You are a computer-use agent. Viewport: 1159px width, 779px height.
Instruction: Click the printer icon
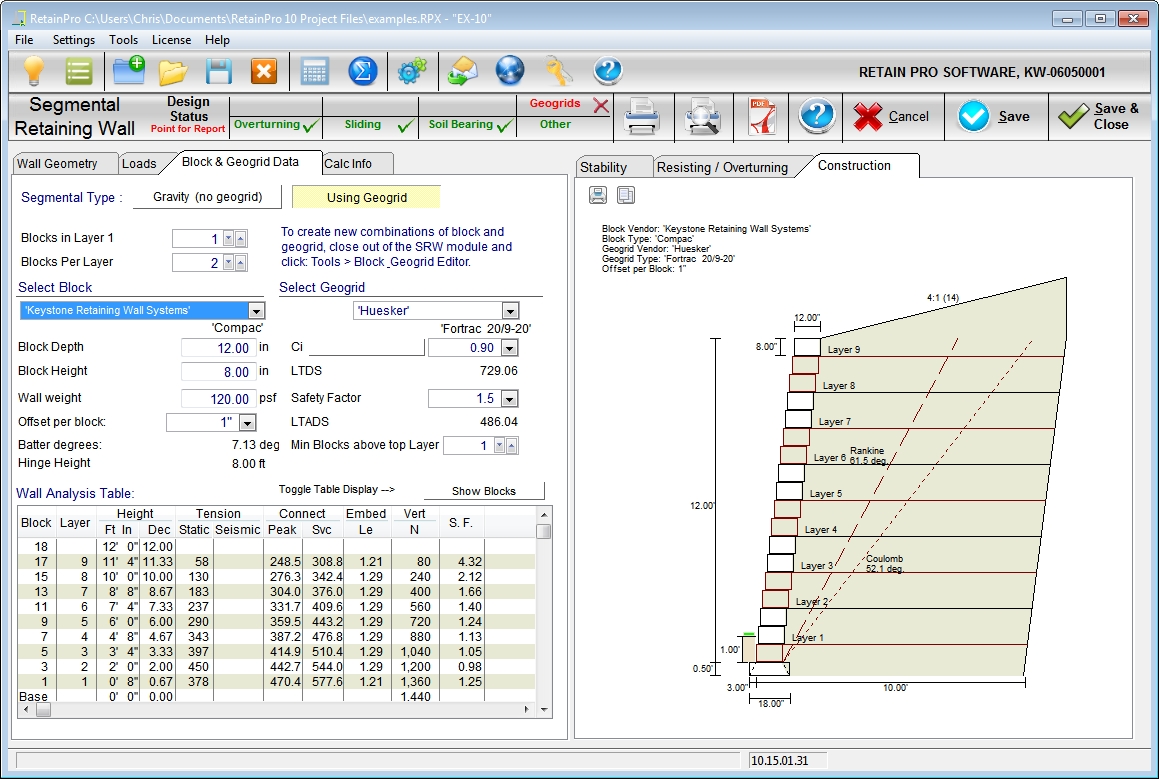click(641, 117)
